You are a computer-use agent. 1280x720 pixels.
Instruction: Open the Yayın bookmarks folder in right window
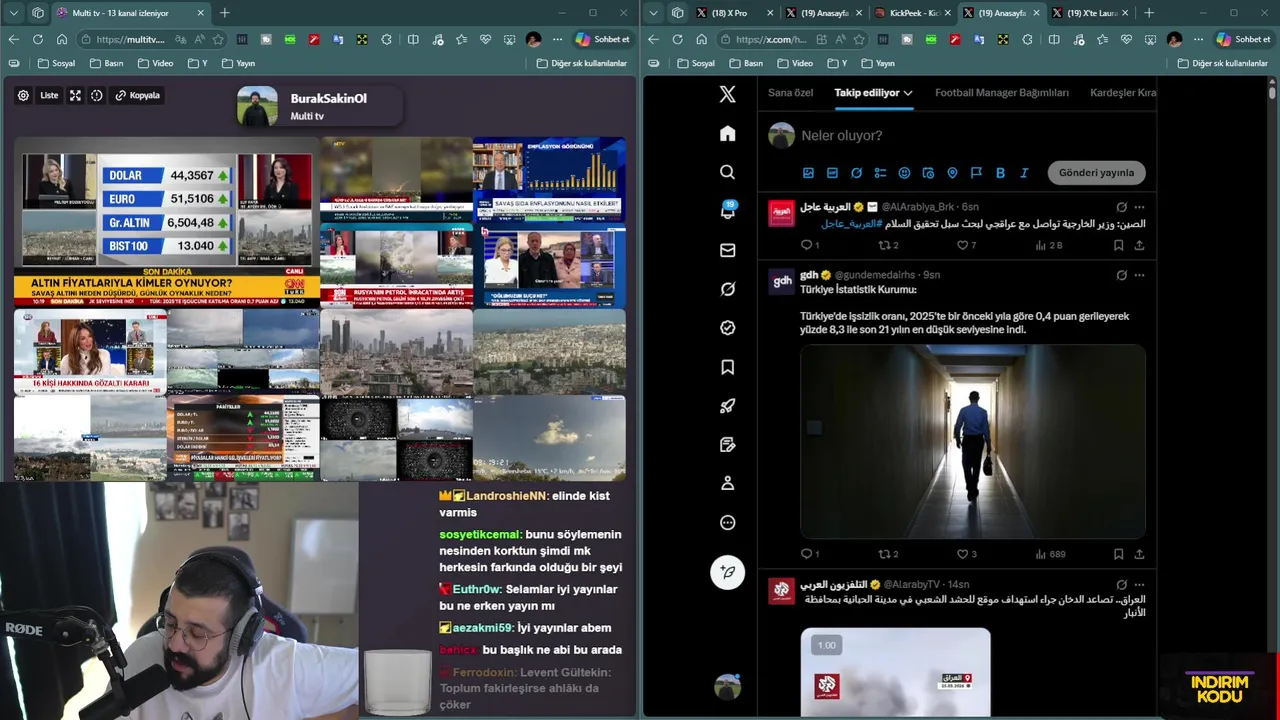tap(876, 63)
